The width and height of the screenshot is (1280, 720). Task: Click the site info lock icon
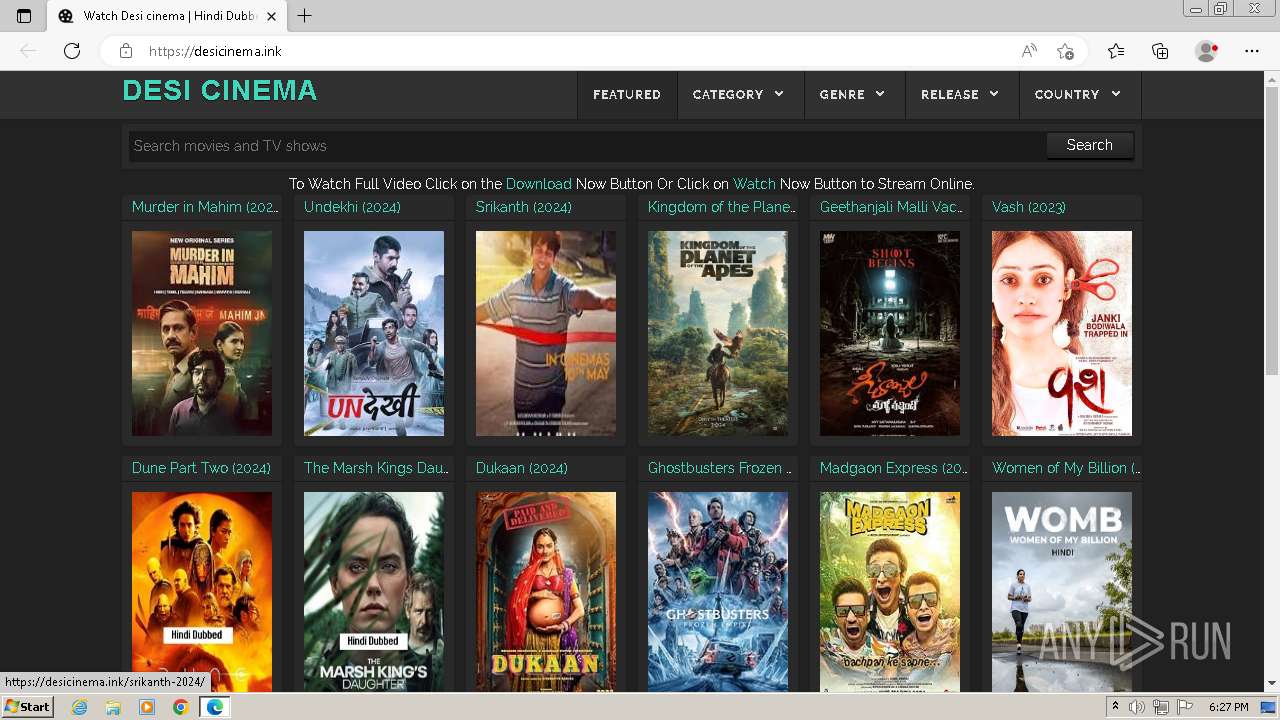[126, 51]
